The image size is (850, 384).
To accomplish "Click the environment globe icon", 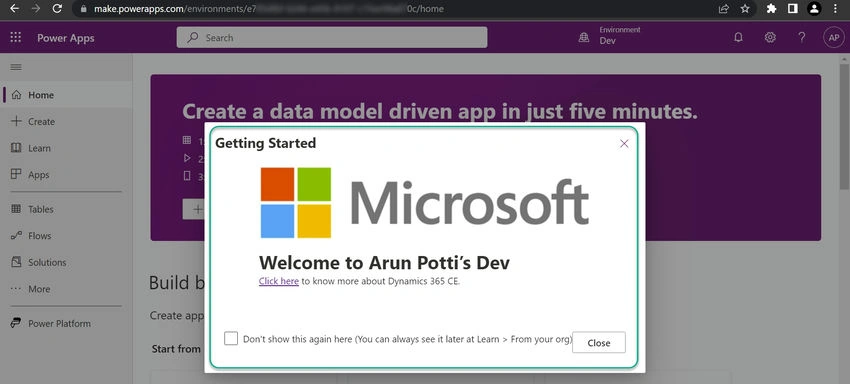I will (584, 37).
